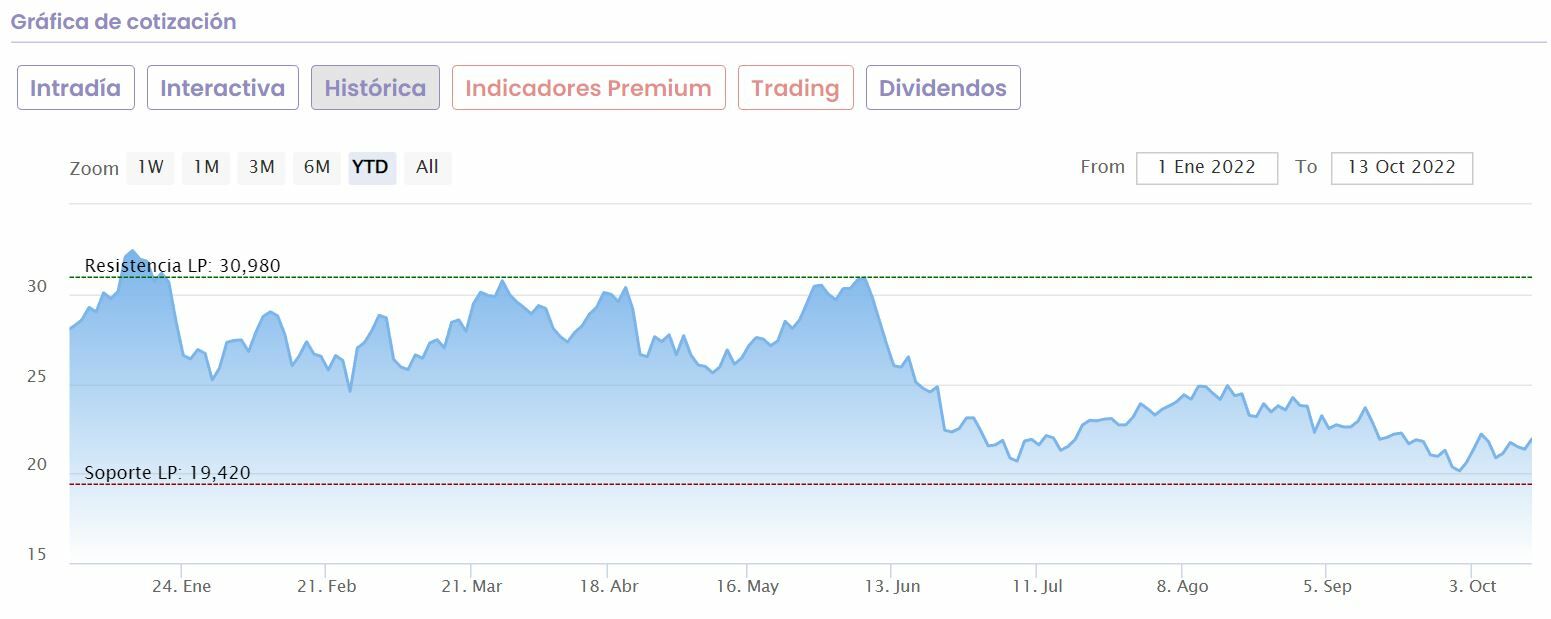Click the 13. Jun axis date marker

point(892,587)
